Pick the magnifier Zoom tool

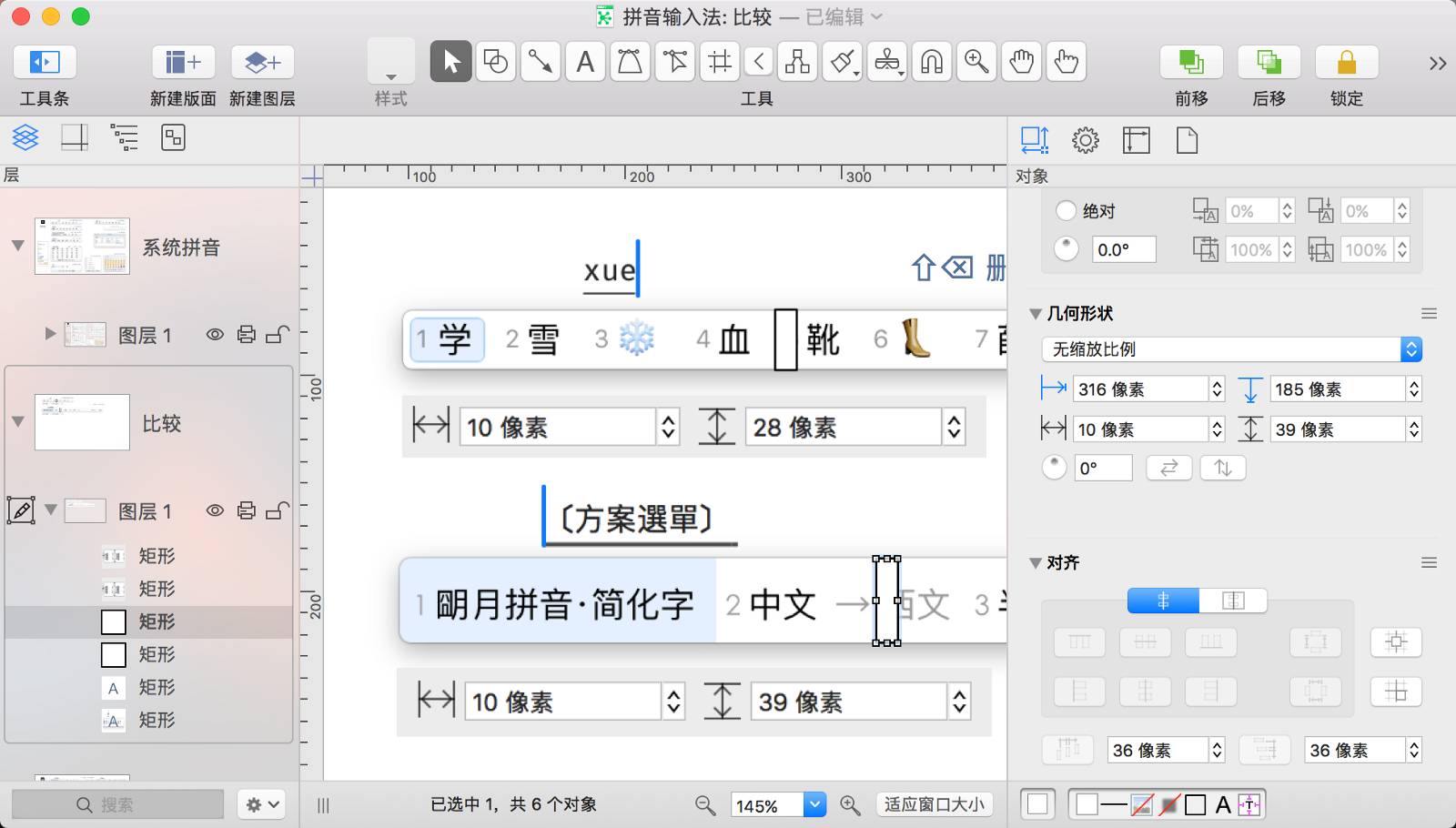click(x=976, y=62)
